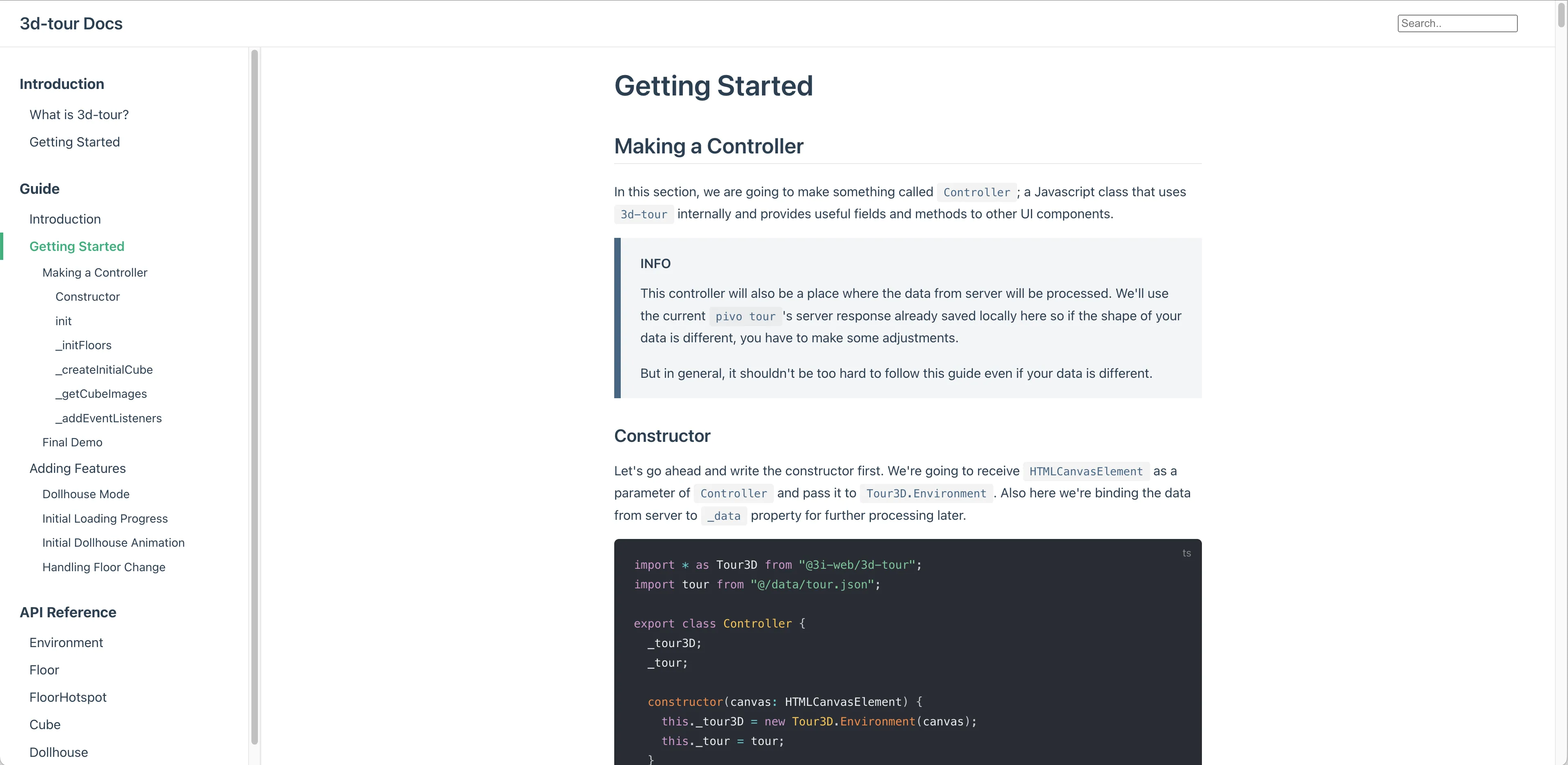Focus the Search input field

point(1457,24)
